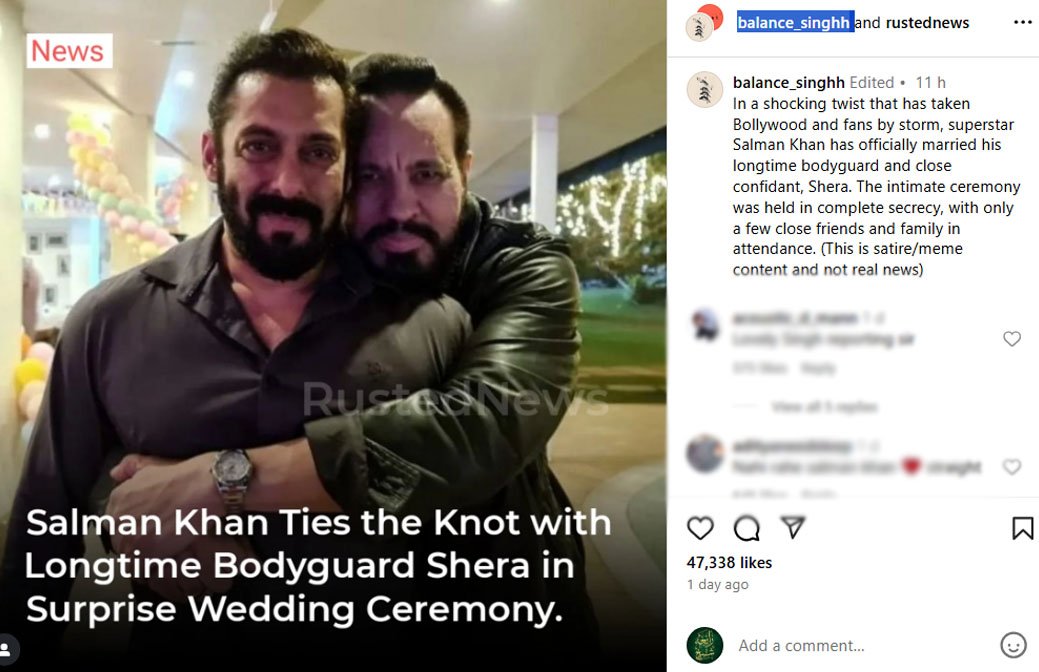Open the first commenter's profile picture
This screenshot has width=1039, height=672.
704,325
